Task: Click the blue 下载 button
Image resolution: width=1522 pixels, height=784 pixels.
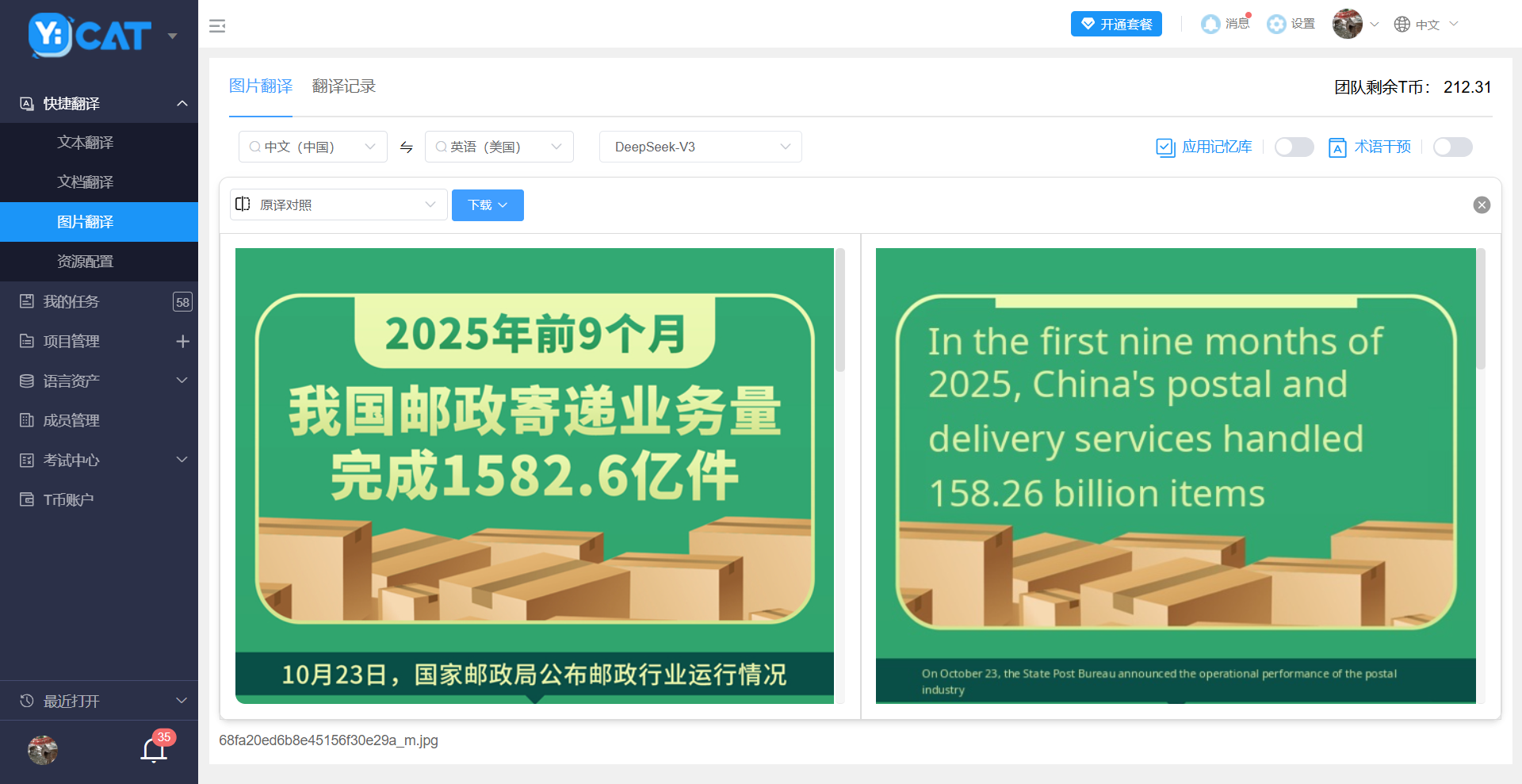Action: pos(487,205)
